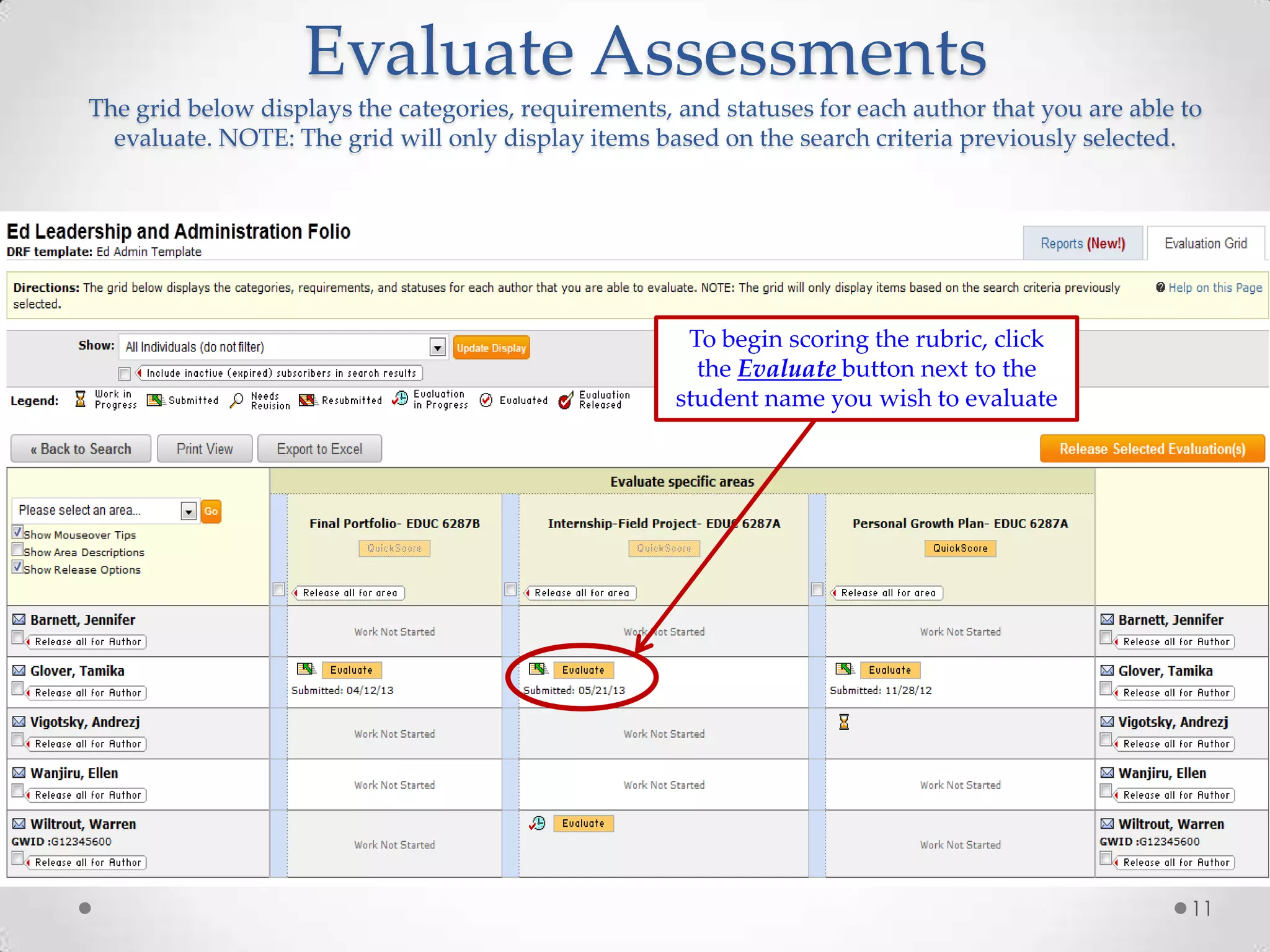
Task: Check left release box for Vigotsky, Andrezj
Action: point(18,739)
